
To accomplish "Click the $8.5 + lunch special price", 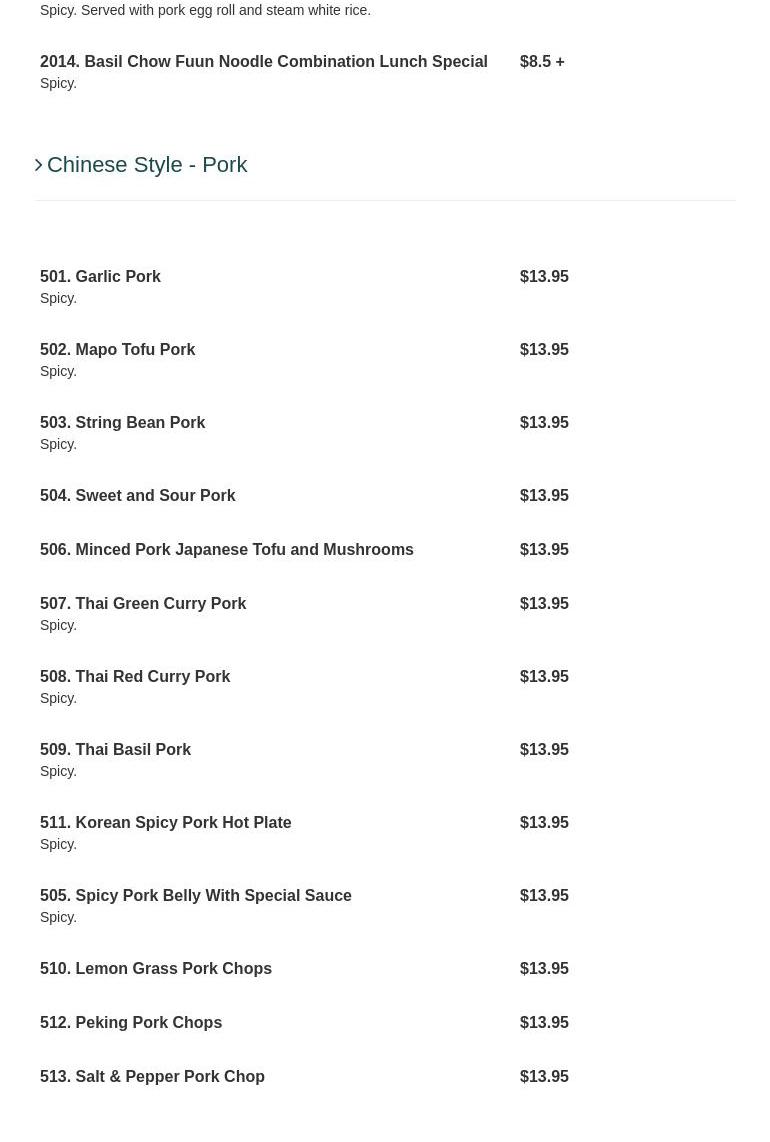I will [x=541, y=62].
